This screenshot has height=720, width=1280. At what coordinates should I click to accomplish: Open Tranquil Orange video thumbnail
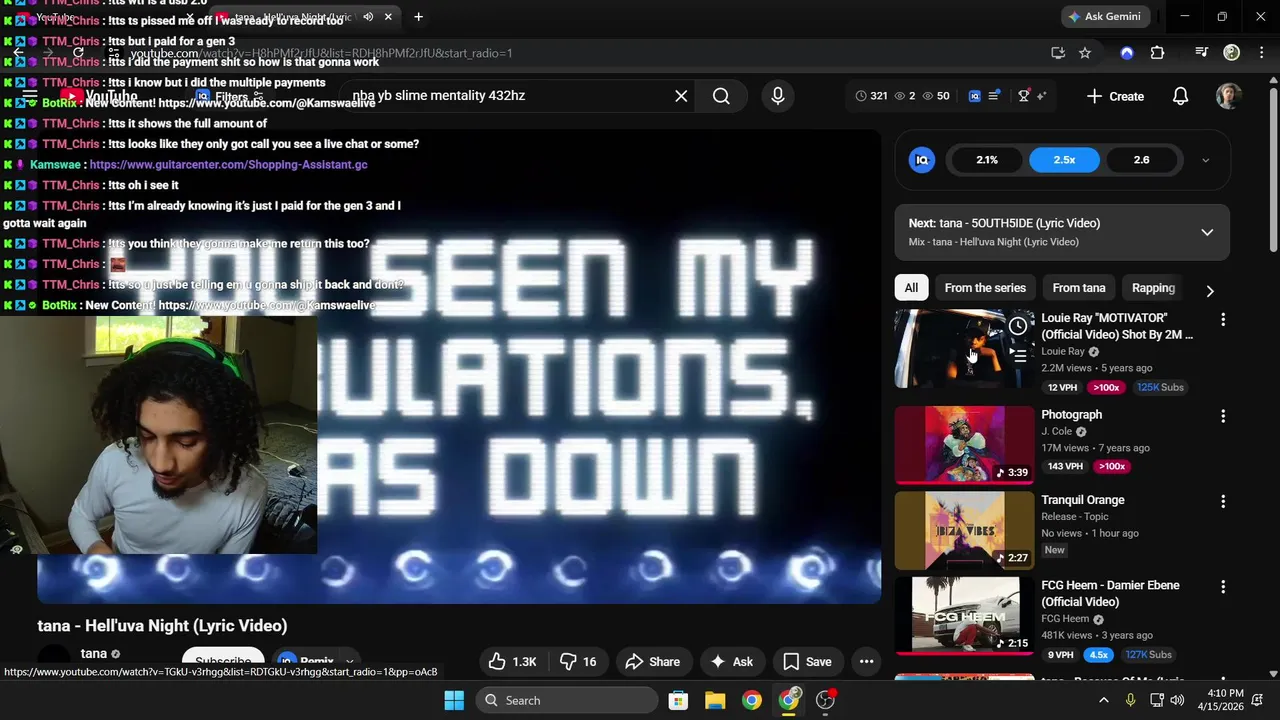coord(964,530)
